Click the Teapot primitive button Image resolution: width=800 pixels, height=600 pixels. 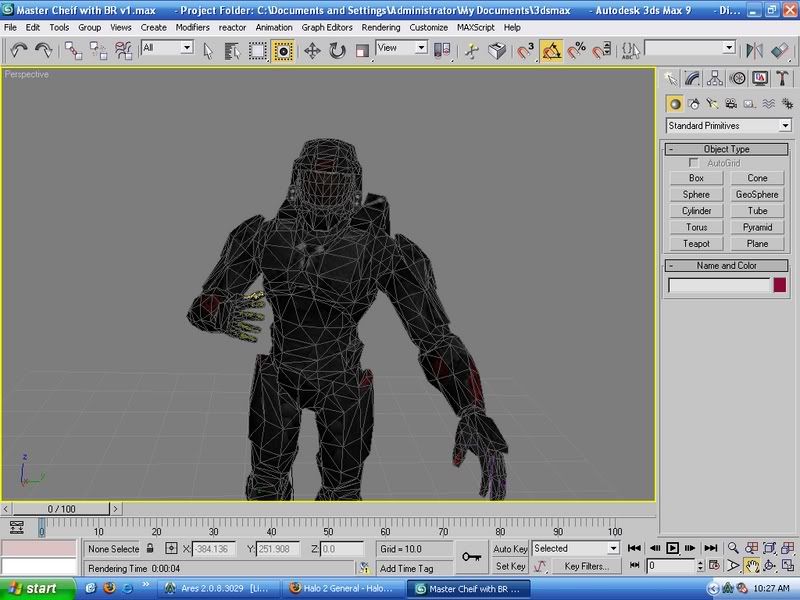pos(696,244)
